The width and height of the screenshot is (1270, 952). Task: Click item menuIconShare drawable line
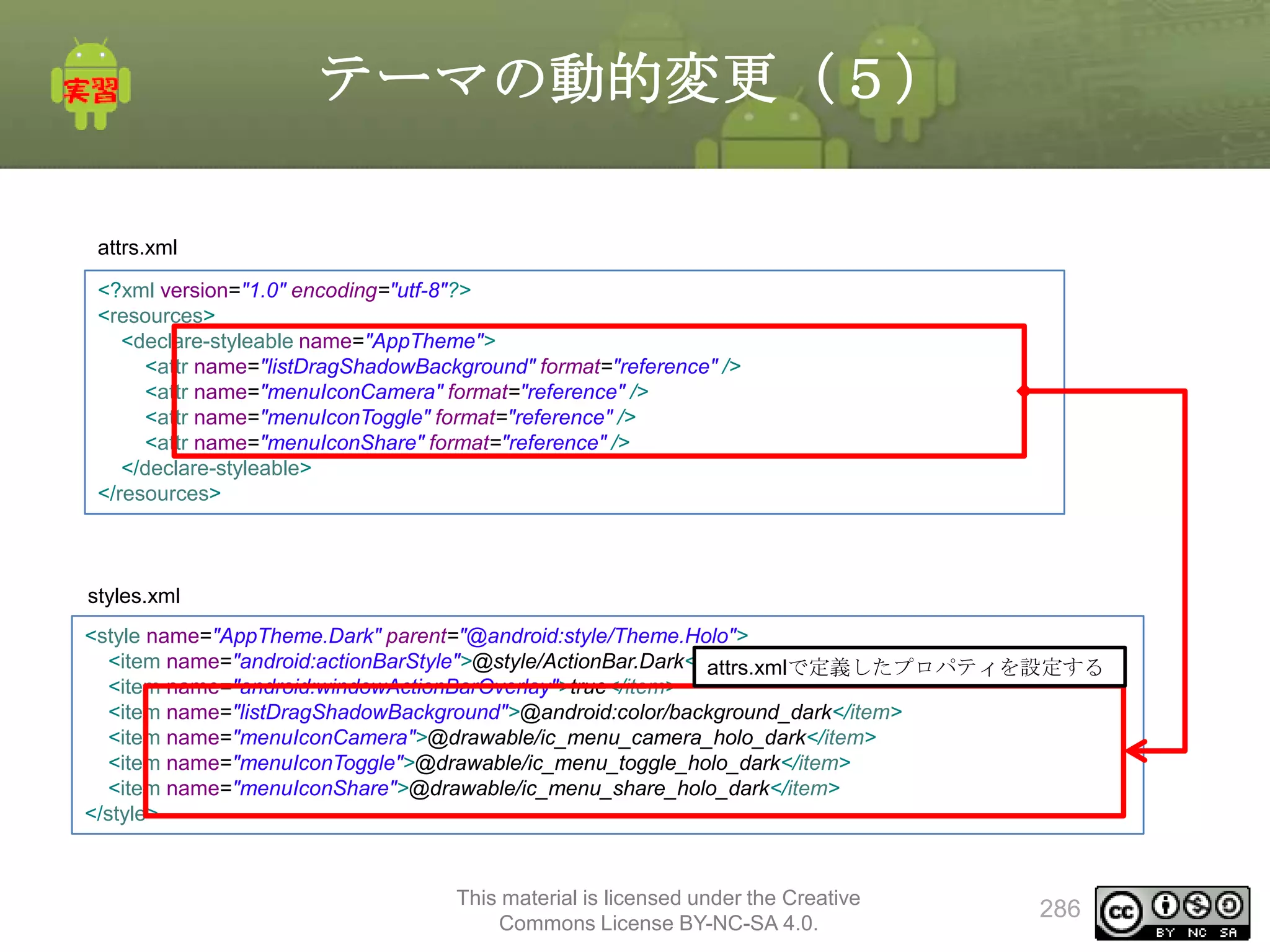click(474, 788)
